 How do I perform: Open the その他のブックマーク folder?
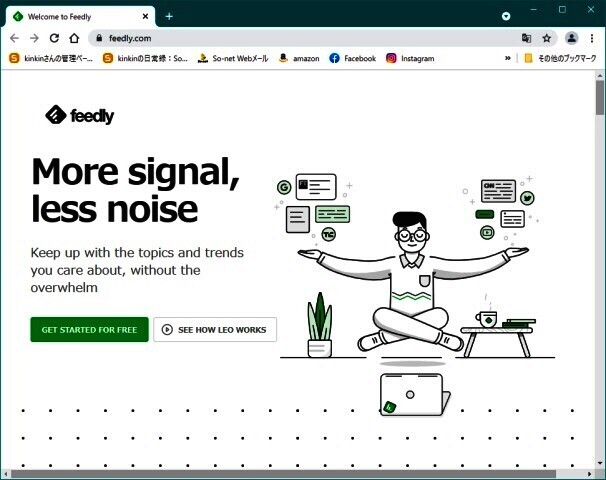(560, 58)
